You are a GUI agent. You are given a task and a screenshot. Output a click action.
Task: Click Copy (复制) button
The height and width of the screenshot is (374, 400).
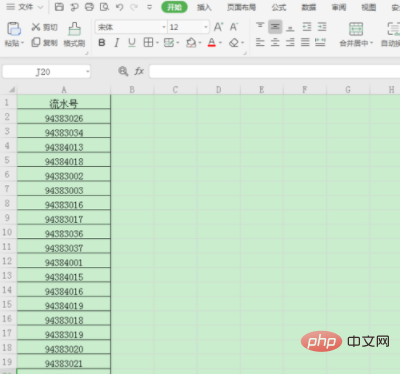45,42
